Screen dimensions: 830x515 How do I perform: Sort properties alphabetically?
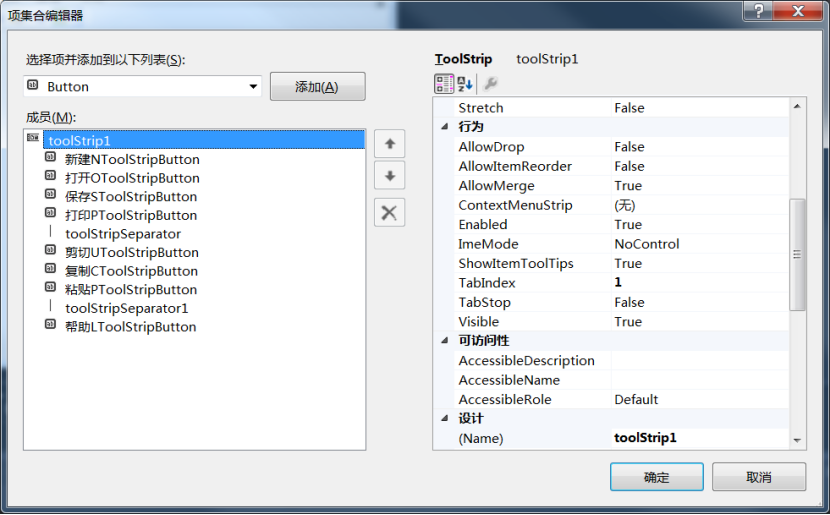pos(466,84)
